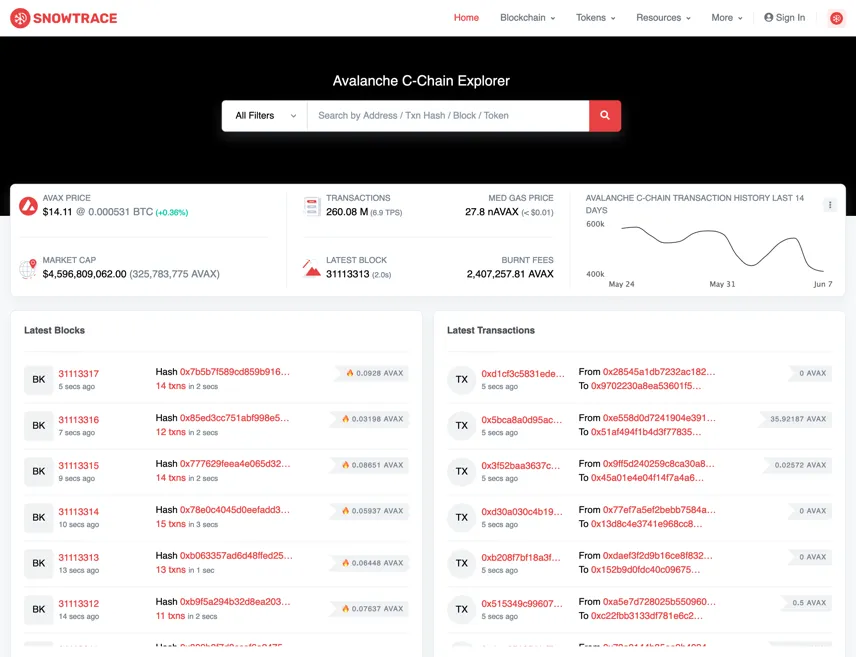Open sender address 0xe558d0d7241904e391
This screenshot has height=657, width=856.
point(659,418)
